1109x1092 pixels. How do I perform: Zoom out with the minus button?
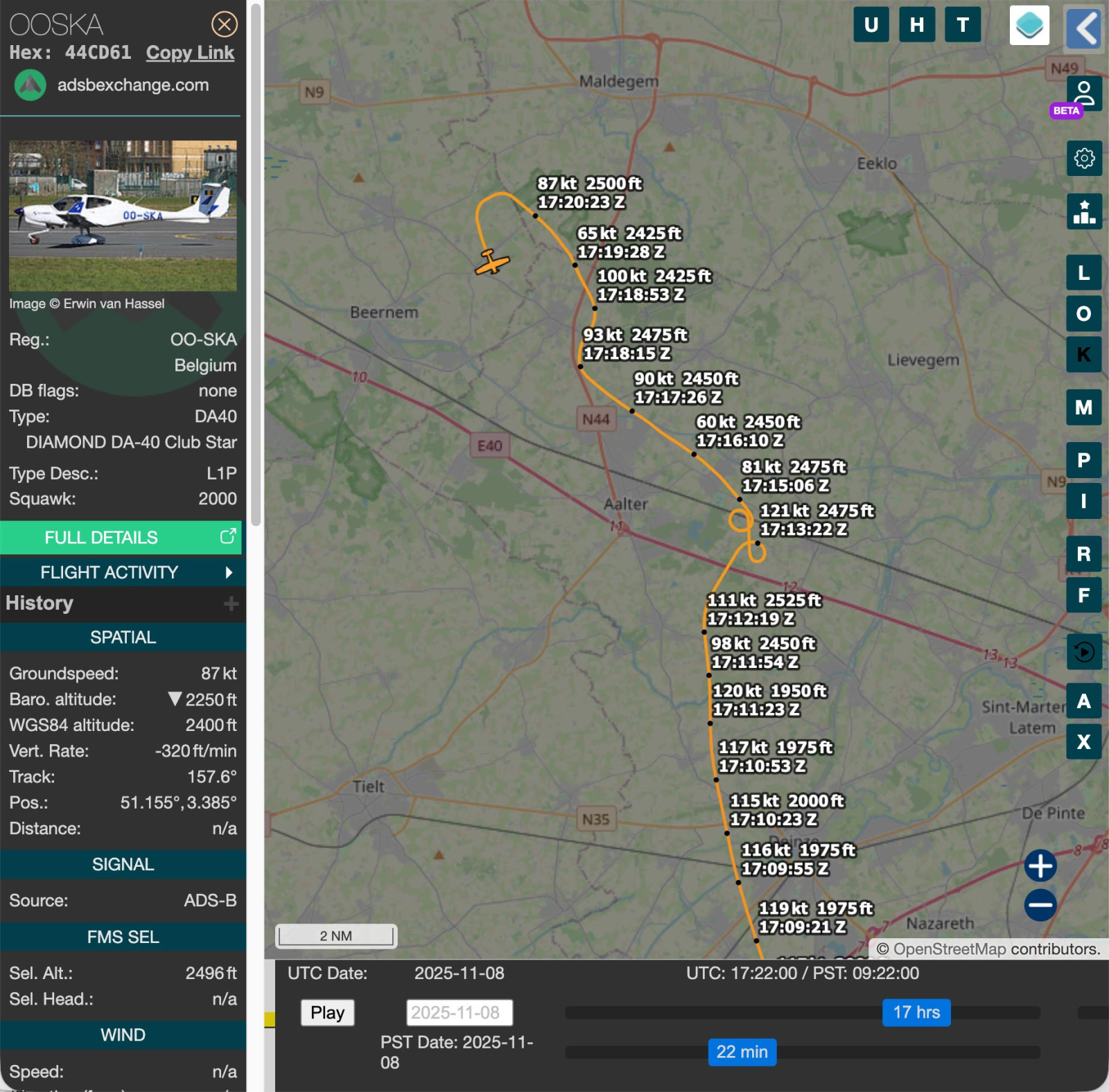pyautogui.click(x=1040, y=905)
